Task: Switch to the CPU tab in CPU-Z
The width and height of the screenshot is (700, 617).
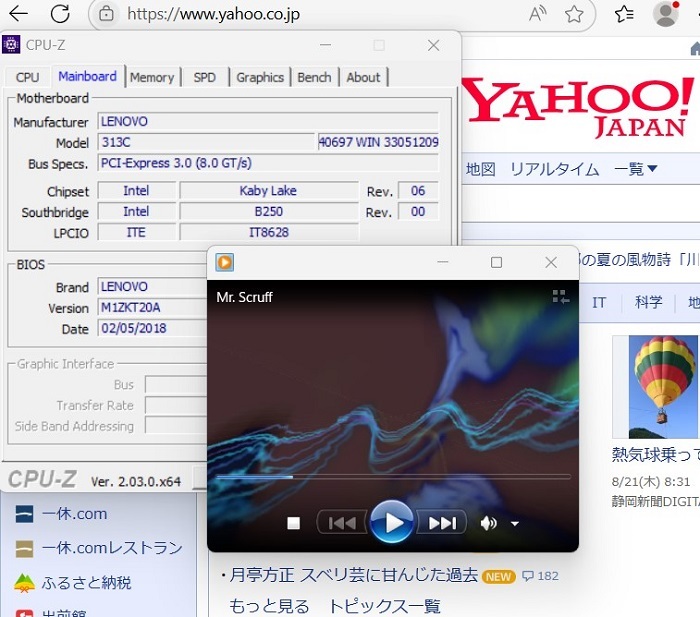Action: 28,77
